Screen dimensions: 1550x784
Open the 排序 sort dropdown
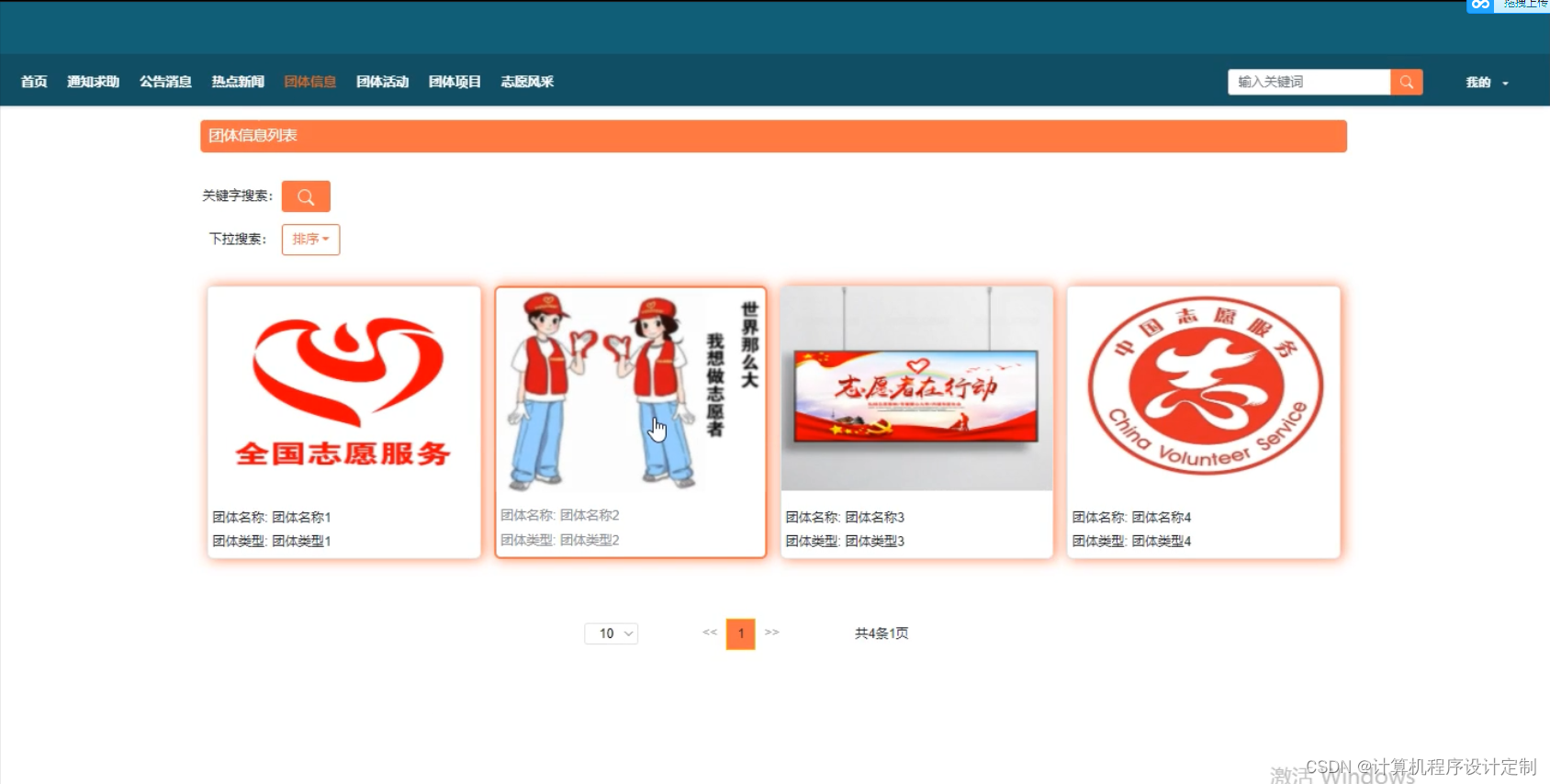click(x=310, y=240)
